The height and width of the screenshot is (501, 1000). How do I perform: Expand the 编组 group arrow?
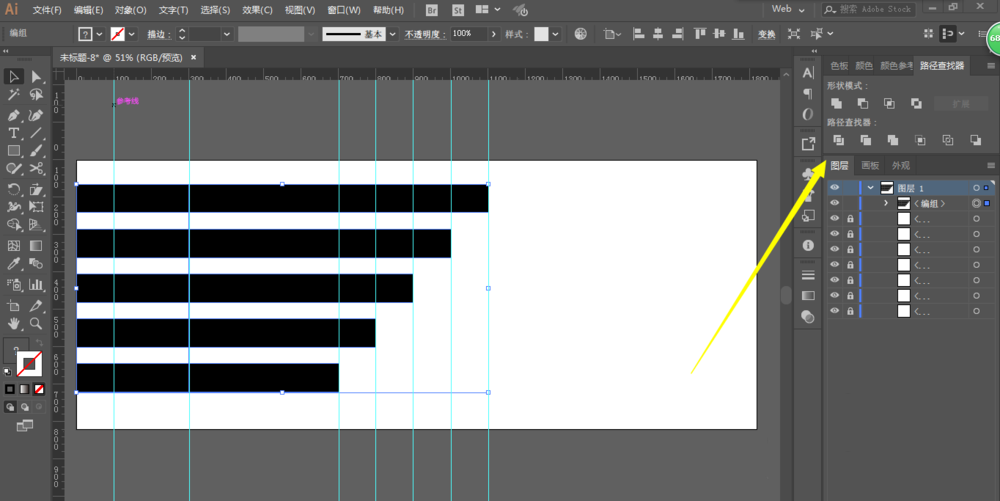pos(886,203)
